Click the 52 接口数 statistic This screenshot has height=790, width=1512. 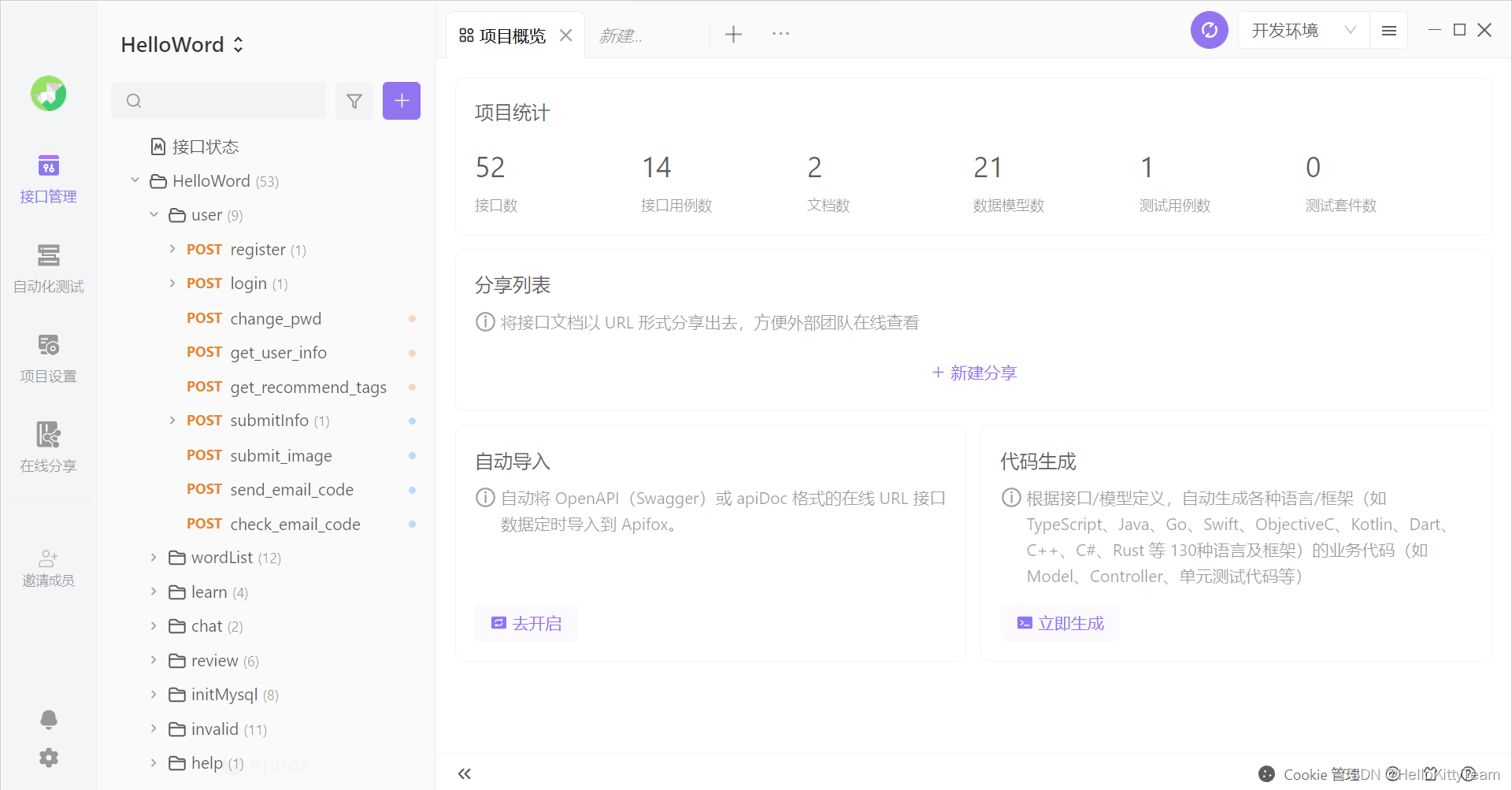click(496, 184)
